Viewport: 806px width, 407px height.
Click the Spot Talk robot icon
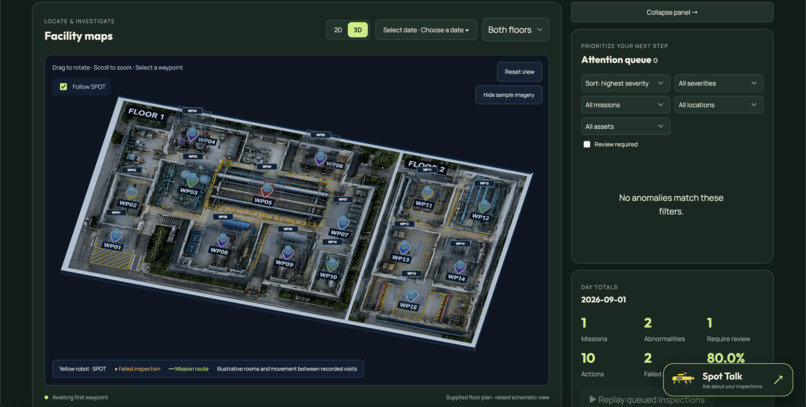click(x=683, y=379)
